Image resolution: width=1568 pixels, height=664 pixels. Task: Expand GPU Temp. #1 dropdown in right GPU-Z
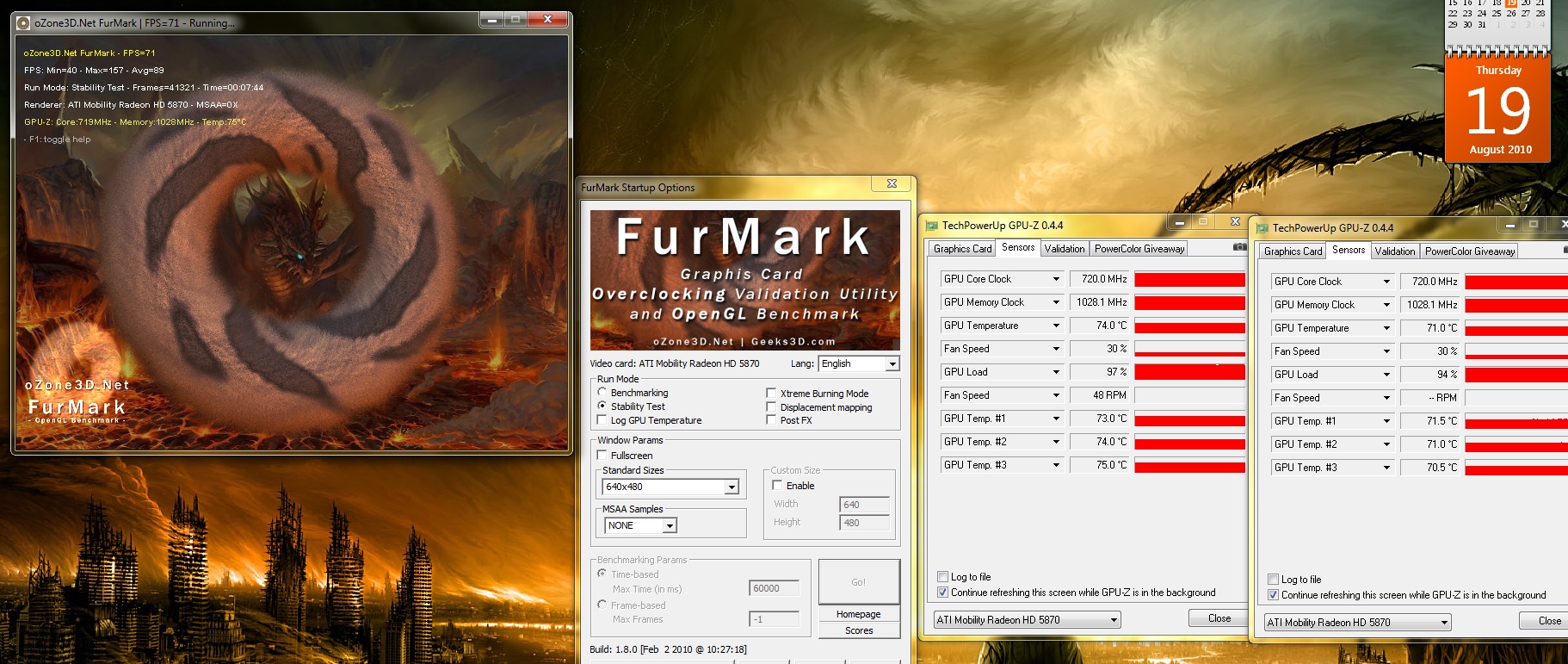pyautogui.click(x=1386, y=421)
